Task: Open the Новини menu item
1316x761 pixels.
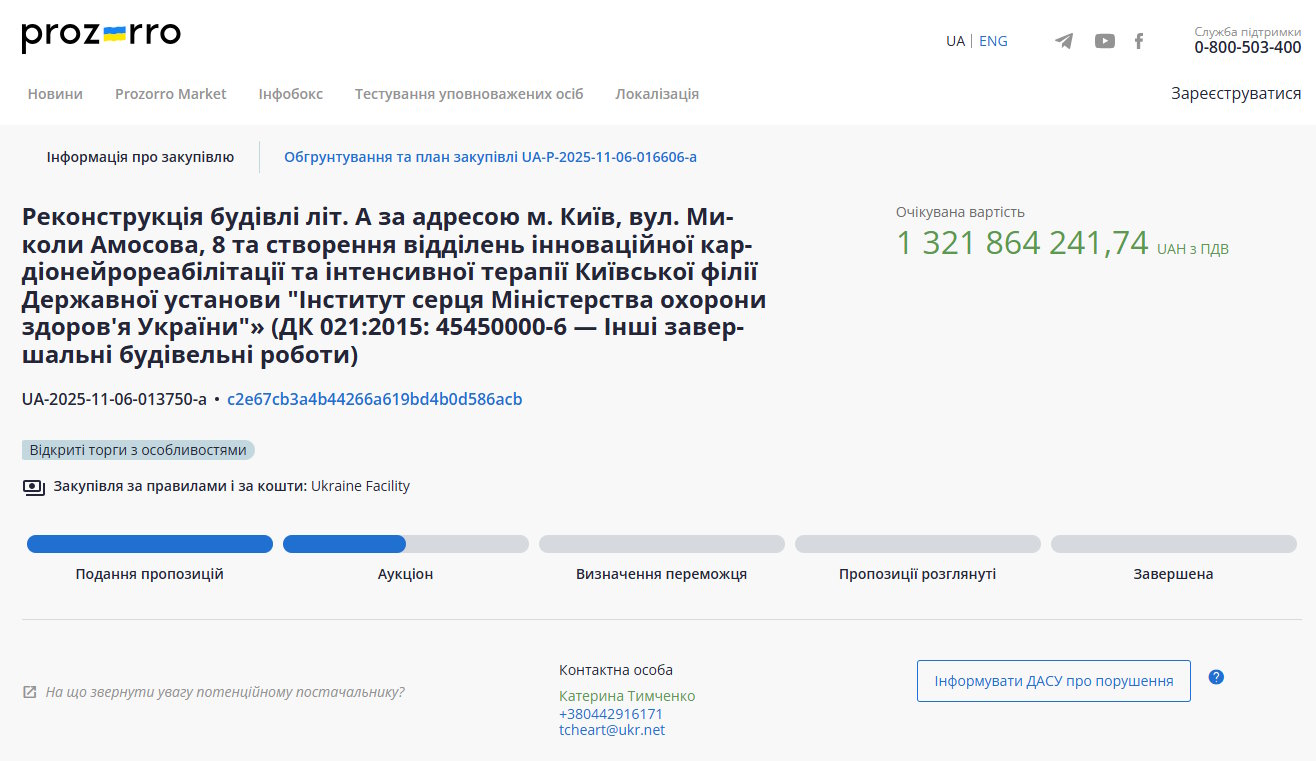Action: [55, 94]
